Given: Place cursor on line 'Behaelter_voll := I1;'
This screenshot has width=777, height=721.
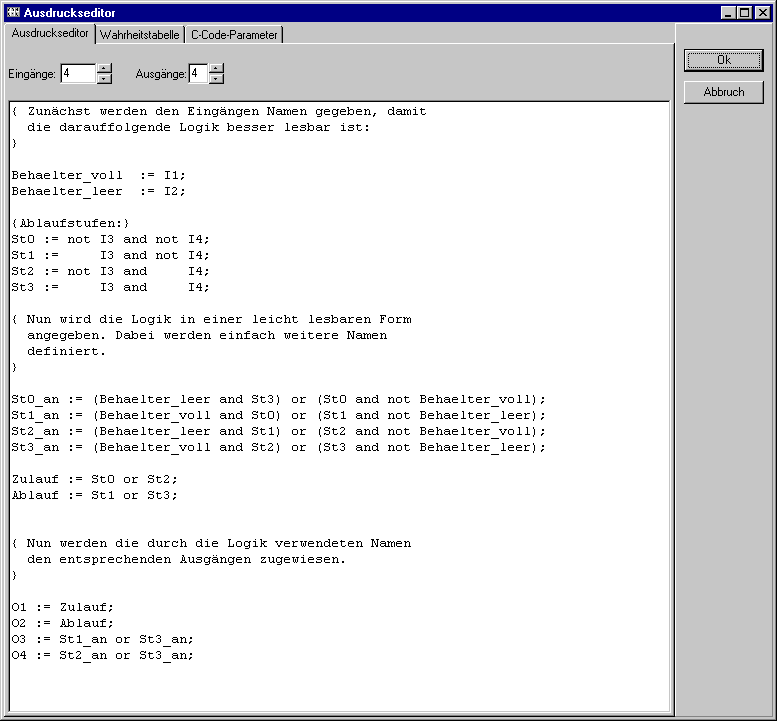Looking at the screenshot, I should point(99,175).
